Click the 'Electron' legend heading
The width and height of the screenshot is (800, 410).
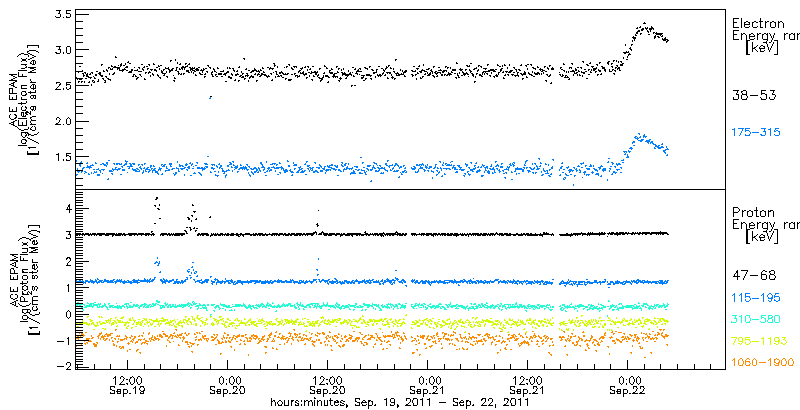pos(758,23)
